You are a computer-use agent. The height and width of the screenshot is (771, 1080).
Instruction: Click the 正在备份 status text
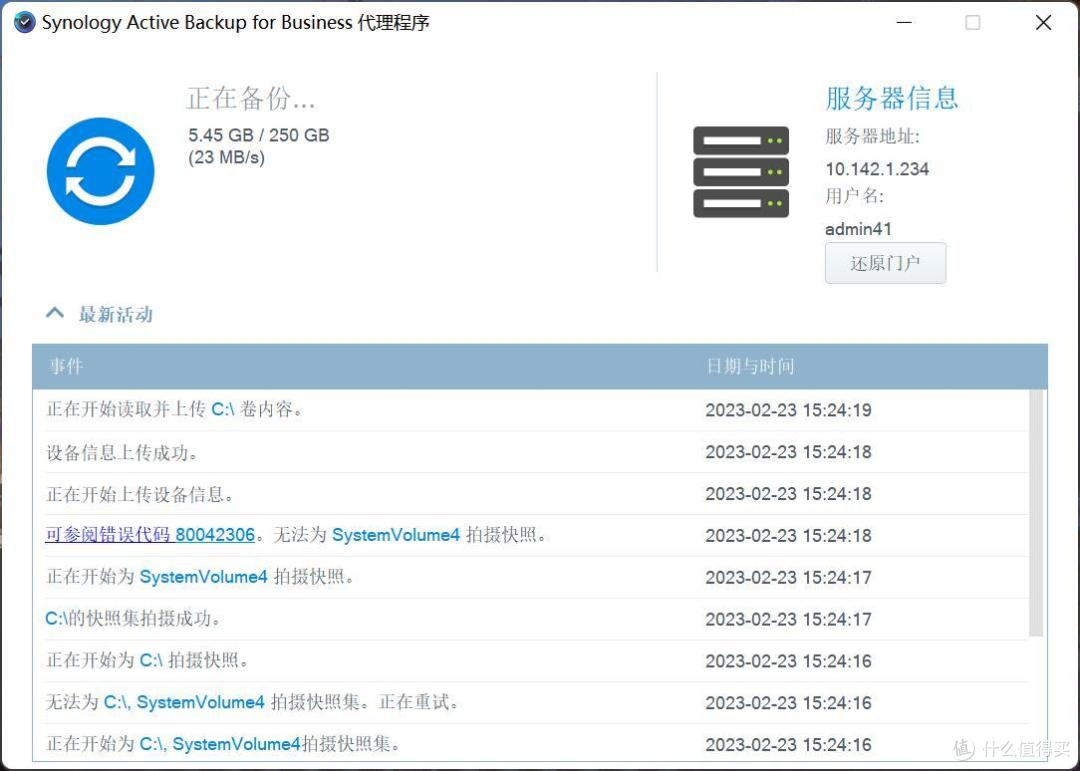point(251,99)
